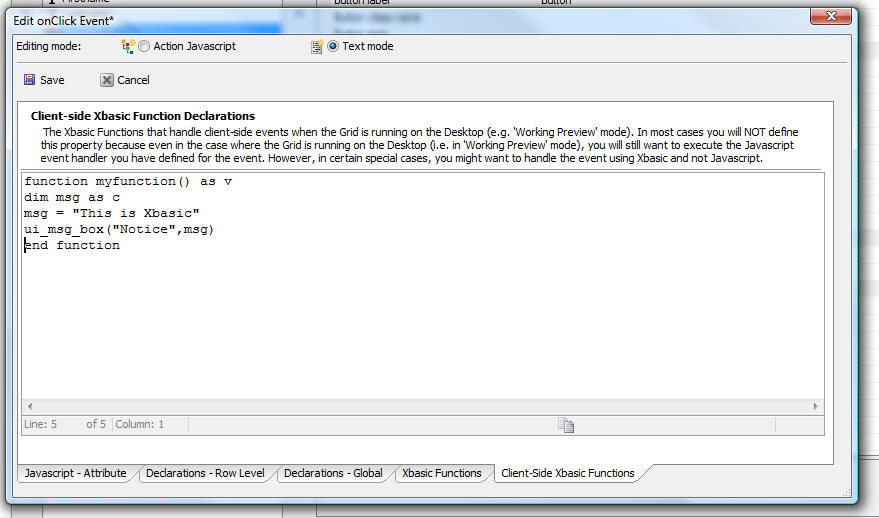The width and height of the screenshot is (879, 518).
Task: Open the Declarations - Row Level tab
Action: 205,473
